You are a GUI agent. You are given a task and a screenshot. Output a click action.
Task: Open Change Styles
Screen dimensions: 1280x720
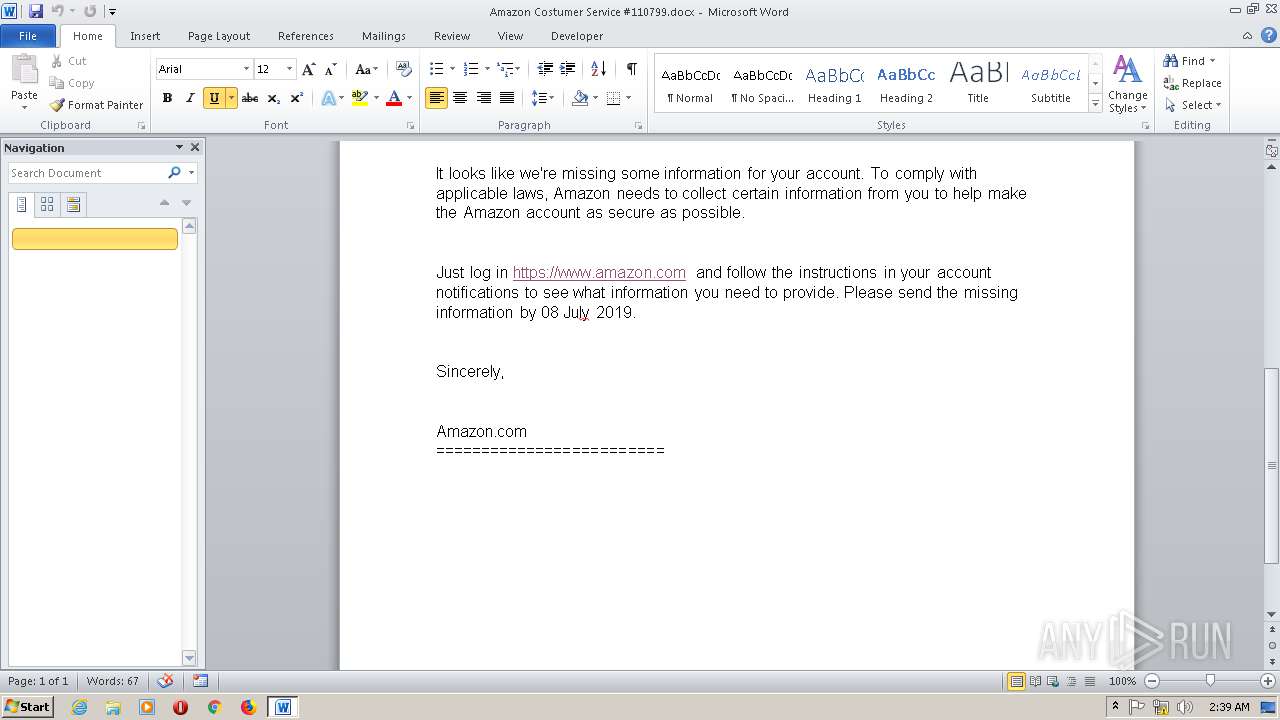(1127, 84)
